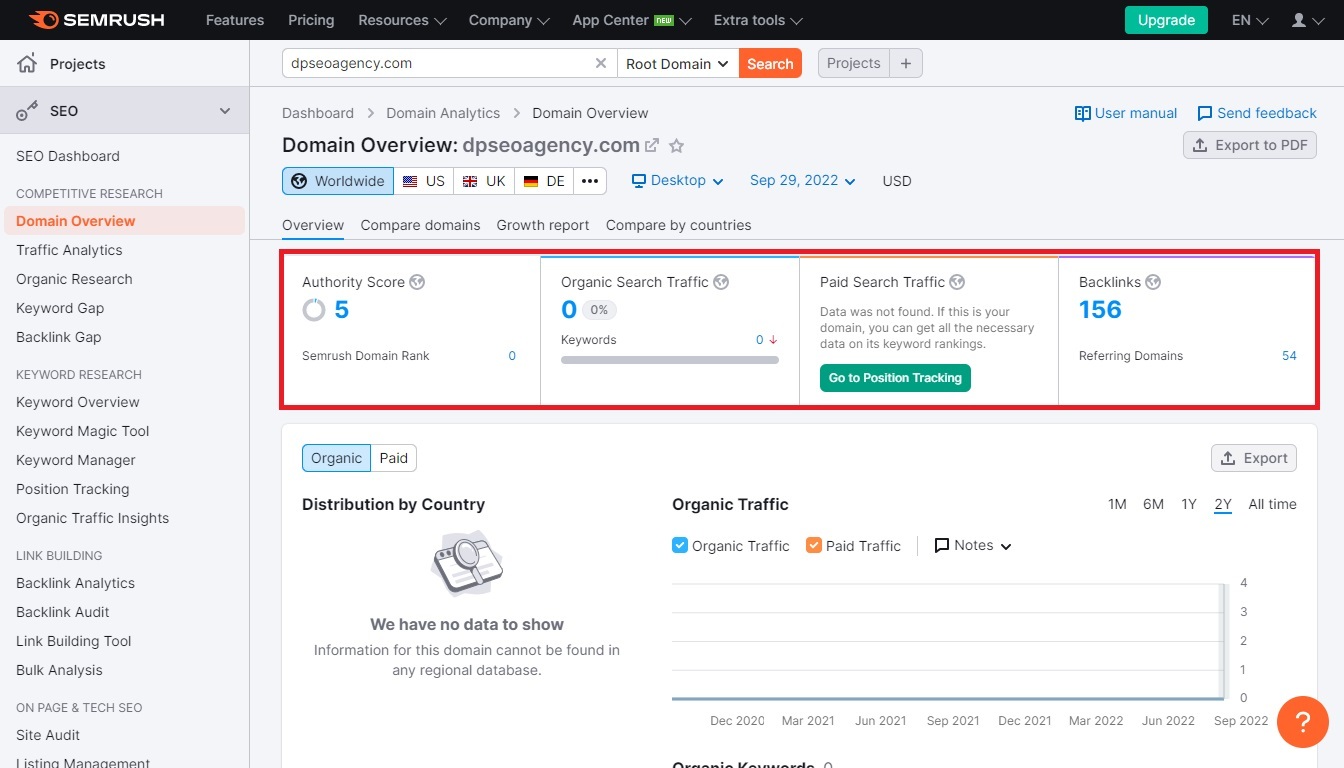
Task: Click the Upgrade button
Action: (x=1166, y=20)
